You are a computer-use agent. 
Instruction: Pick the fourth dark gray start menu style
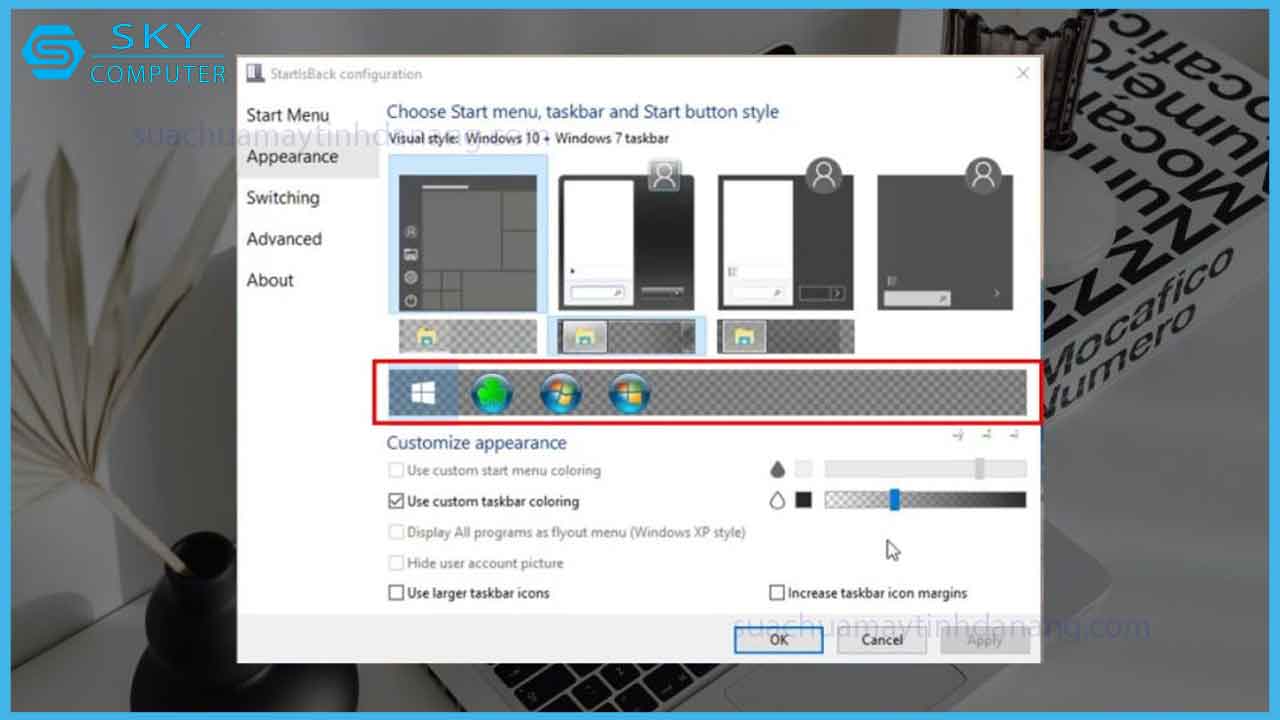click(x=945, y=234)
